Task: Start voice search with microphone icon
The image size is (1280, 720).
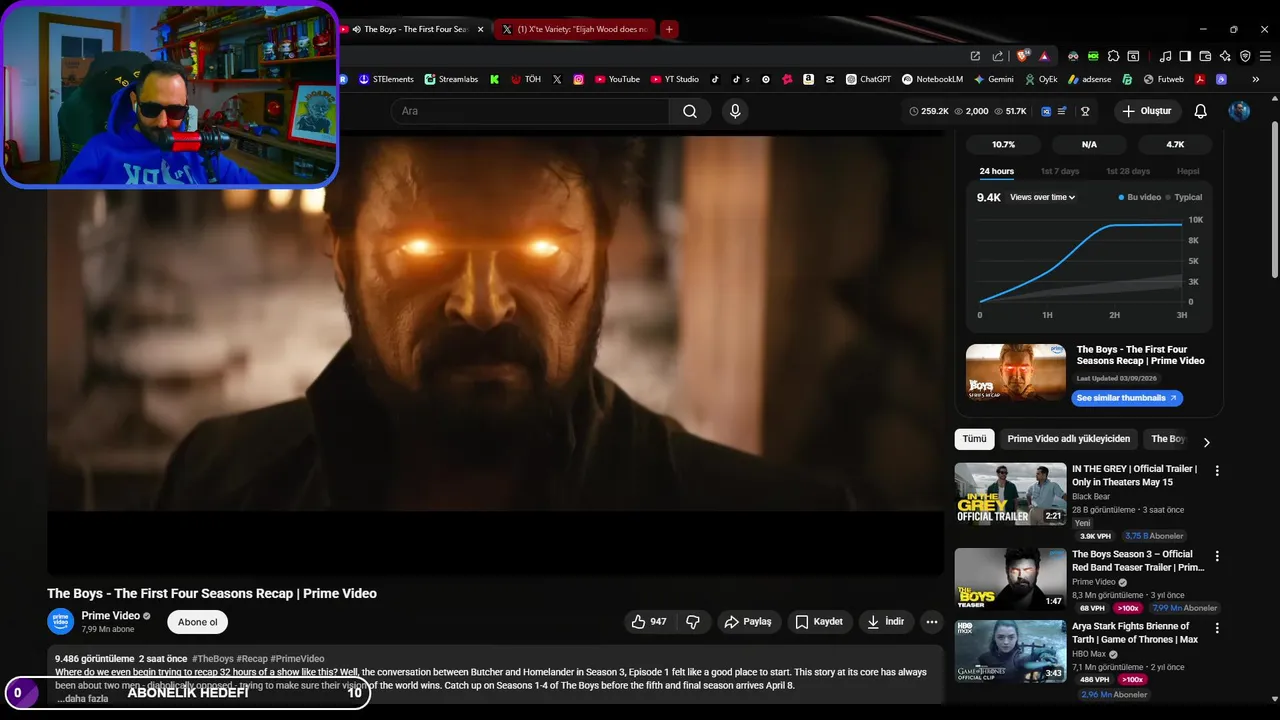Action: pyautogui.click(x=736, y=111)
